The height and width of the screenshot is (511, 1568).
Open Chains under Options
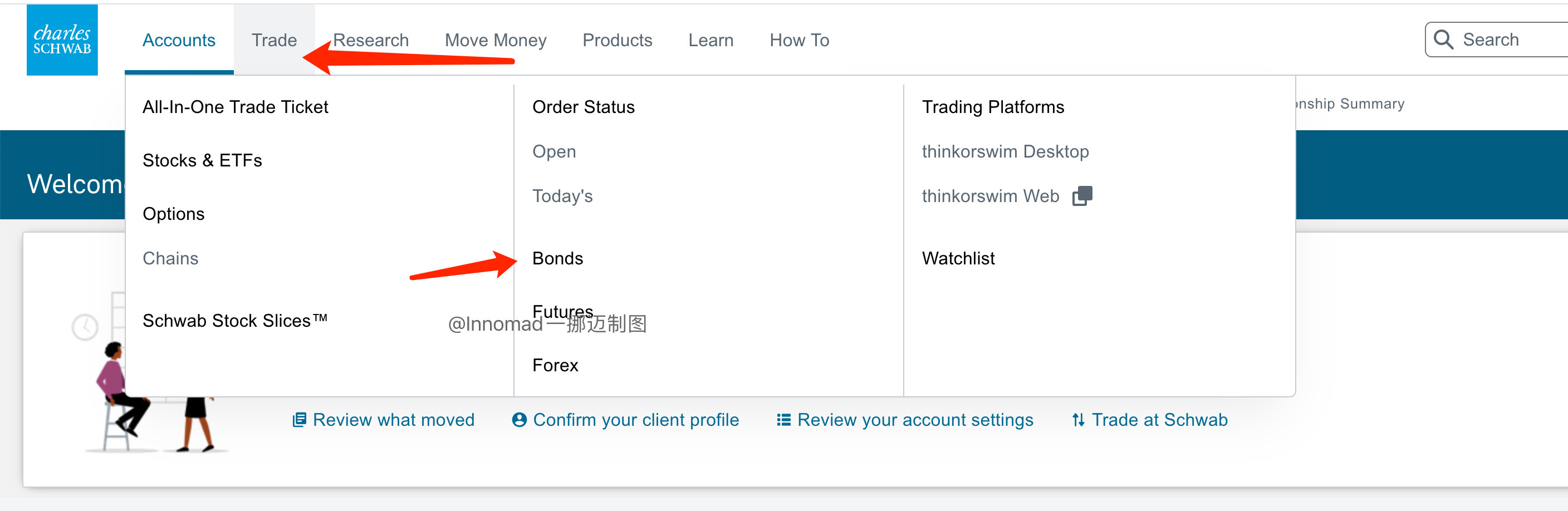[170, 258]
